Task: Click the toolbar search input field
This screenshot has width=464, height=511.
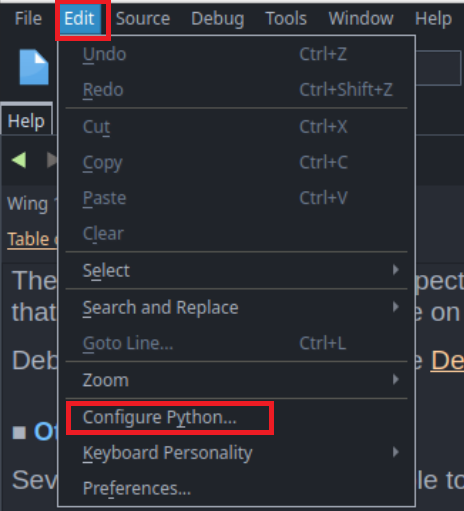Action: [438, 68]
